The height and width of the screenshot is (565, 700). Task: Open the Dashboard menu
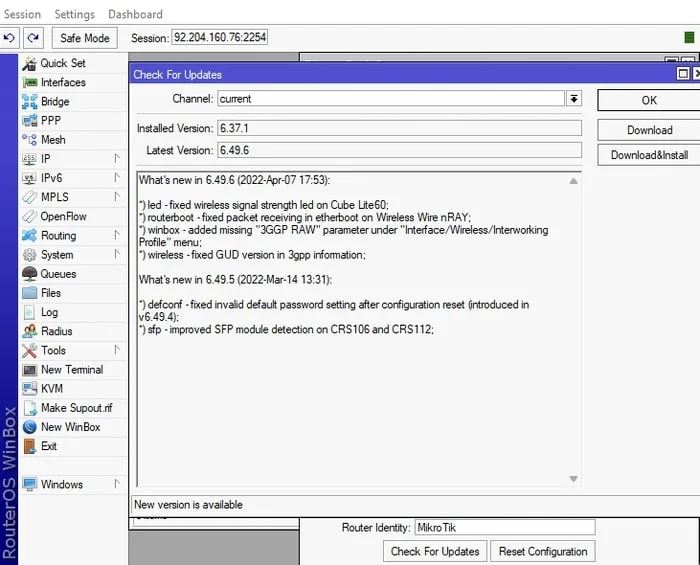(x=135, y=14)
